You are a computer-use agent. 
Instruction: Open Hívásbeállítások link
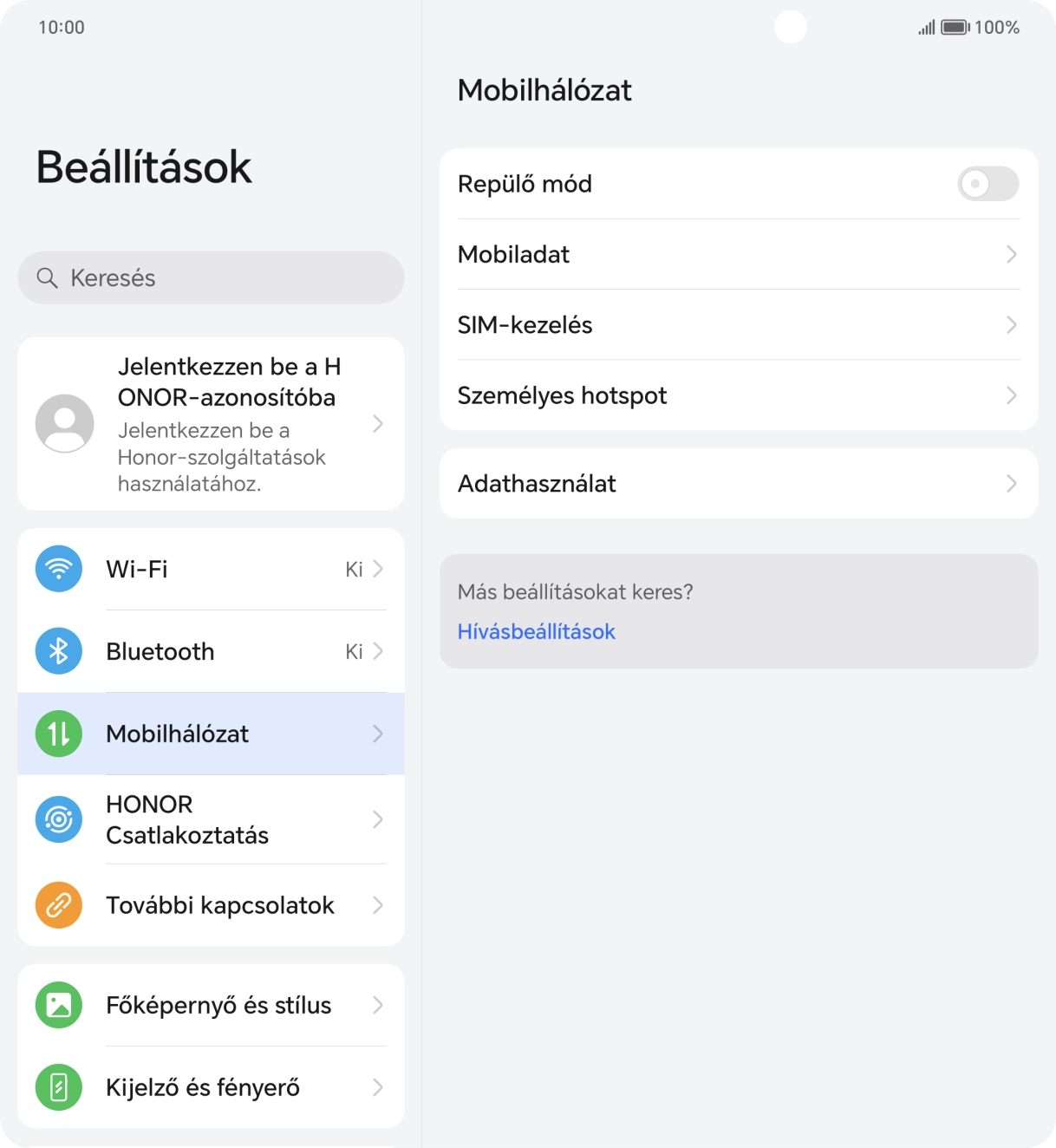[x=536, y=631]
